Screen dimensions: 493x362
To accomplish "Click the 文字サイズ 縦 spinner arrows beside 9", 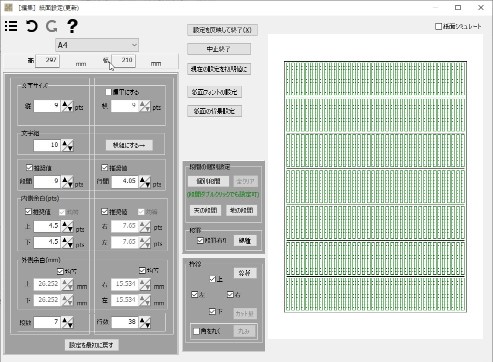I will click(67, 106).
